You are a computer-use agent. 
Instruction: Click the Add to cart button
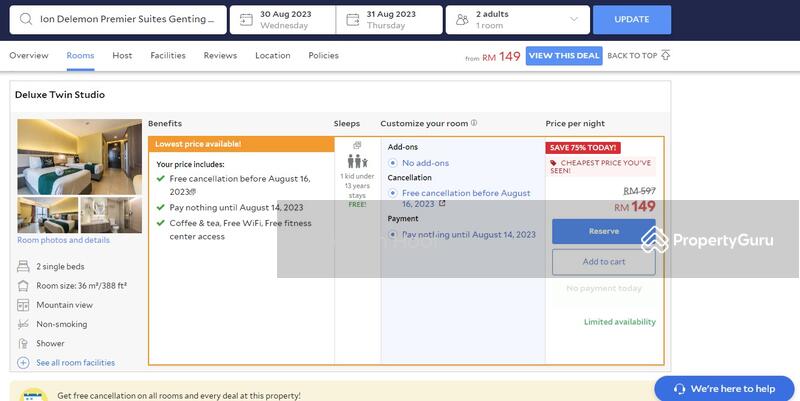point(603,262)
